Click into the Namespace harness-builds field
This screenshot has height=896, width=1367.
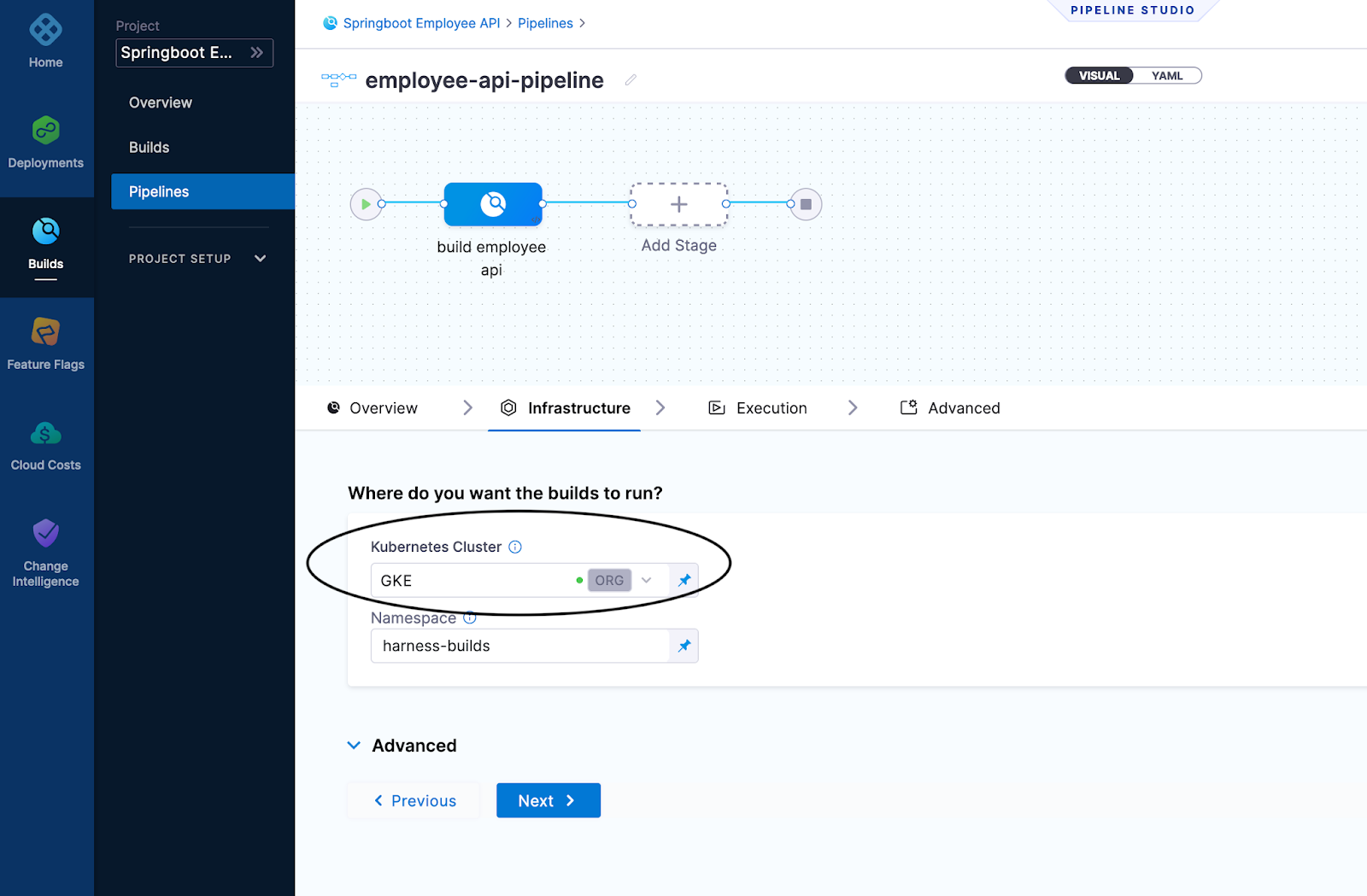pyautogui.click(x=520, y=646)
